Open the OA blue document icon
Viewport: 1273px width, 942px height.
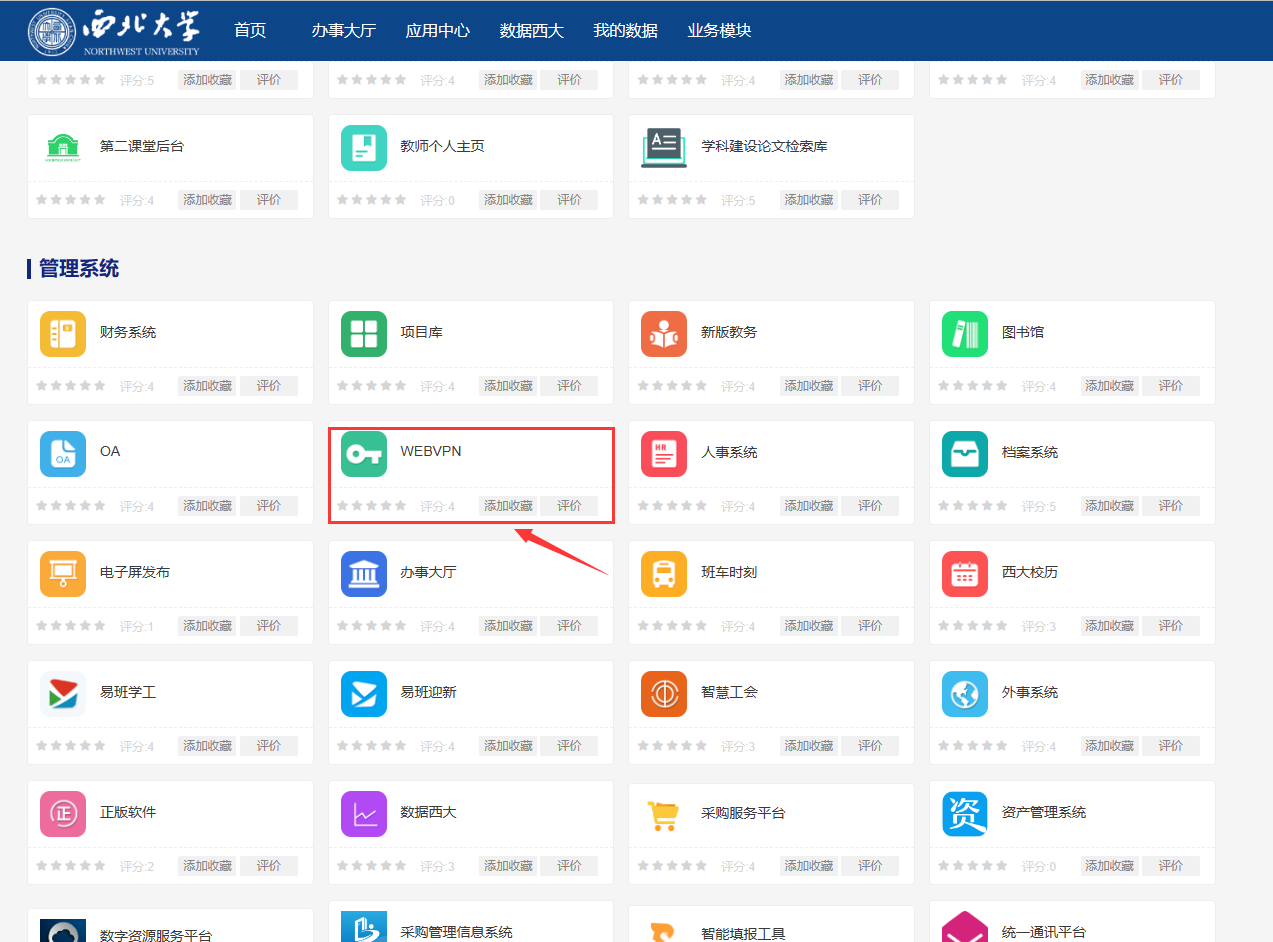point(63,454)
